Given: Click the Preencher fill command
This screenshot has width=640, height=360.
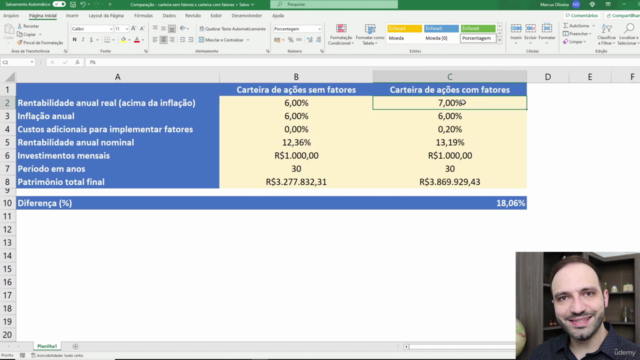Looking at the screenshot, I should point(576,34).
